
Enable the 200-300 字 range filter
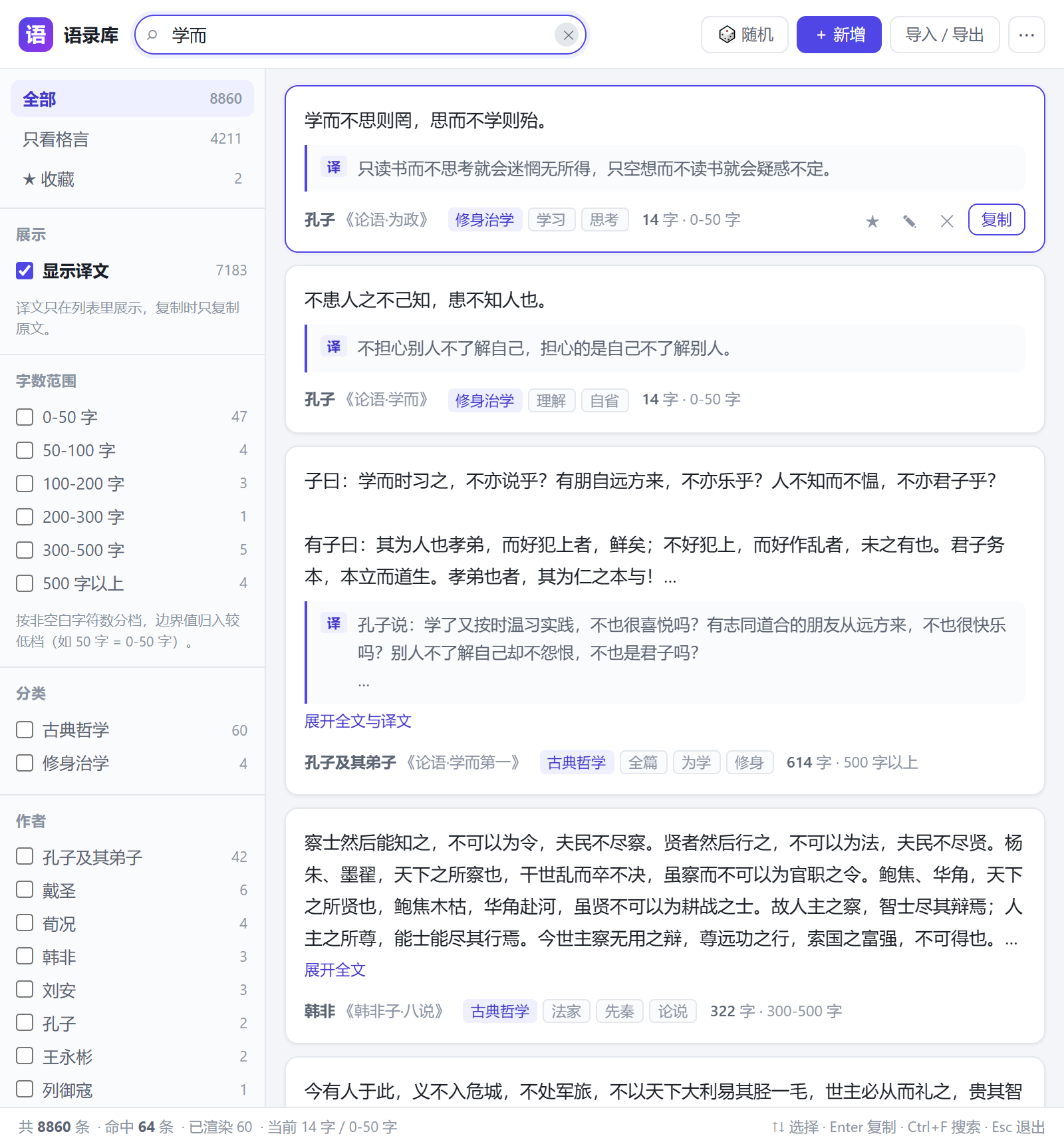(25, 517)
